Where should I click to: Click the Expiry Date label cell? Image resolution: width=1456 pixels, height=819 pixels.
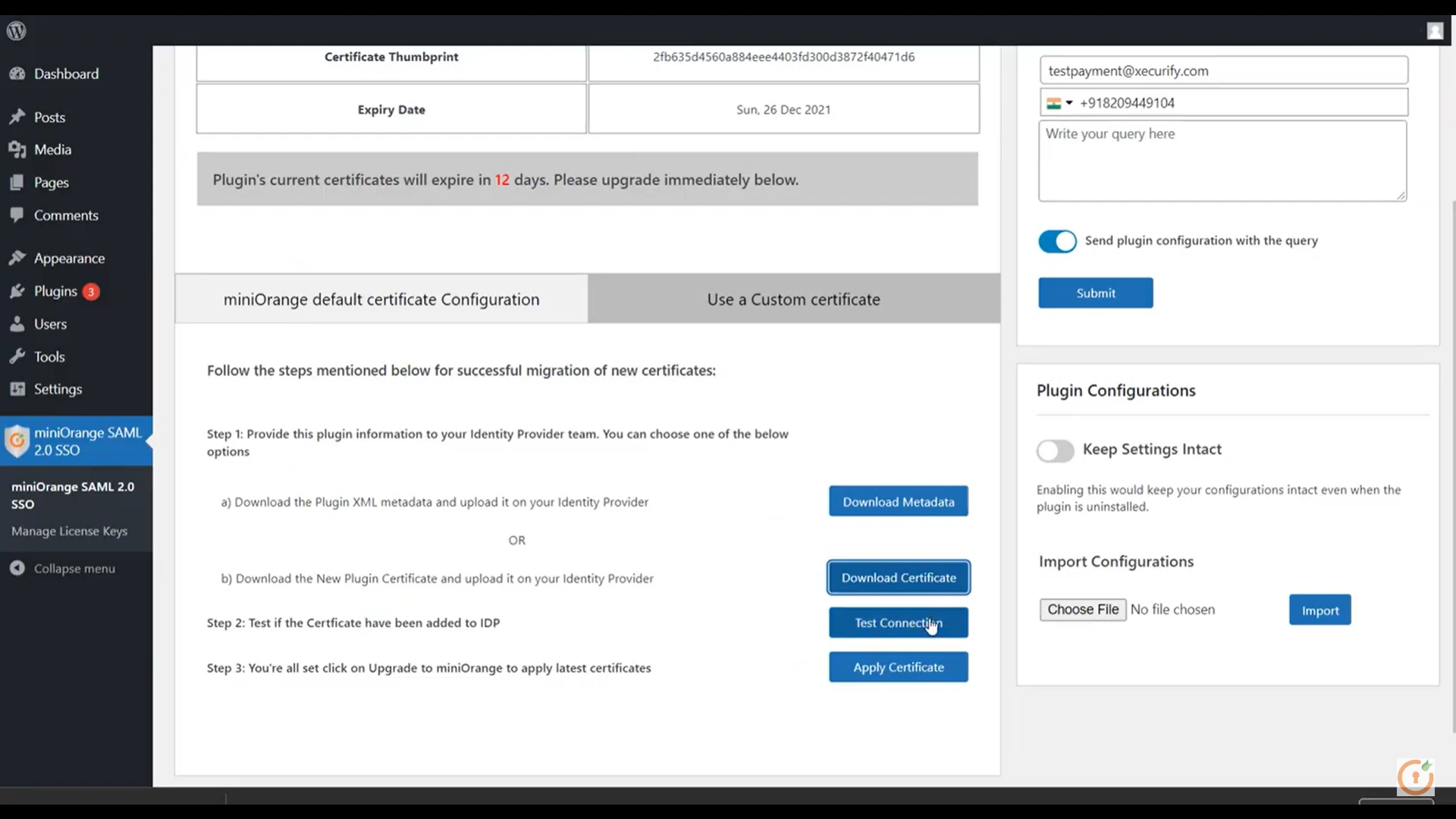tap(391, 109)
